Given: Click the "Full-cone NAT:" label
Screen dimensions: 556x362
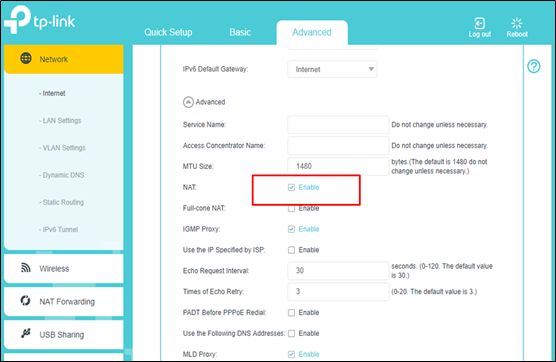Looking at the screenshot, I should [x=204, y=208].
